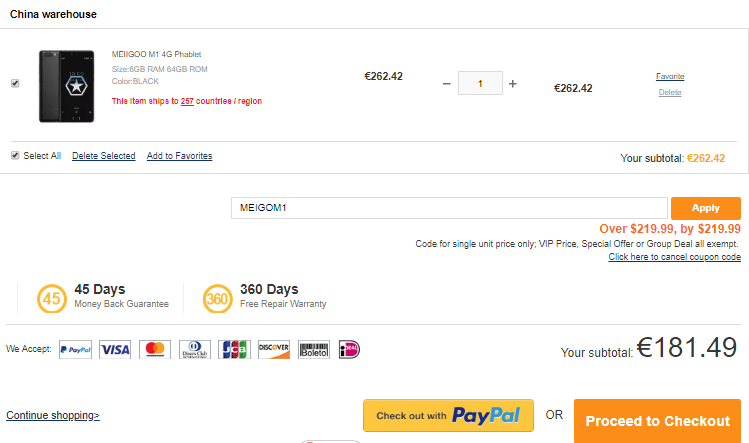The height and width of the screenshot is (443, 749).
Task: Click the Delete Selected link
Action: (x=104, y=156)
